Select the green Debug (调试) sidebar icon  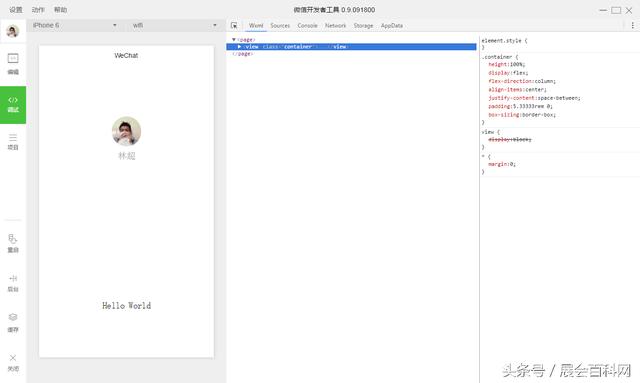[13, 105]
